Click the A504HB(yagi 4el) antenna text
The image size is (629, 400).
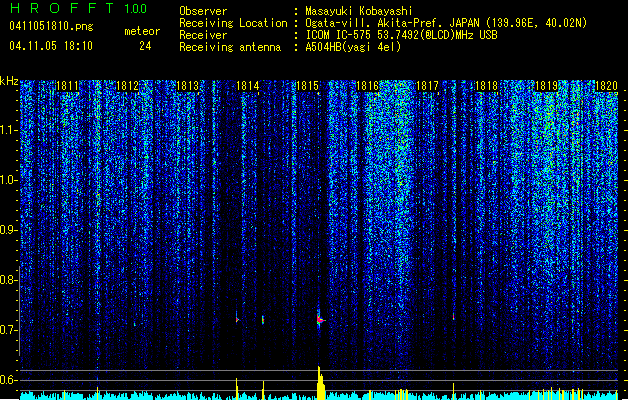pyautogui.click(x=353, y=47)
